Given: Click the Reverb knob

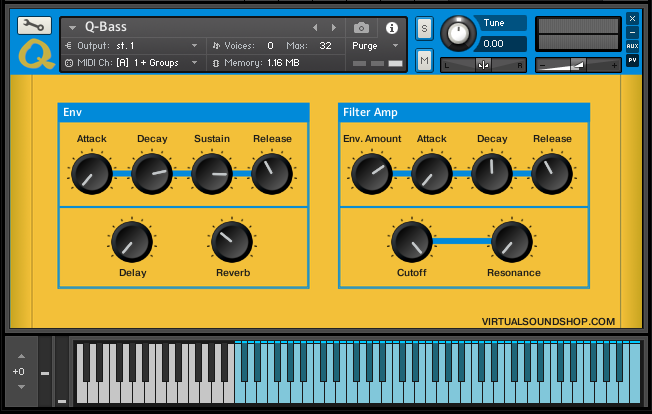Looking at the screenshot, I should (x=232, y=241).
